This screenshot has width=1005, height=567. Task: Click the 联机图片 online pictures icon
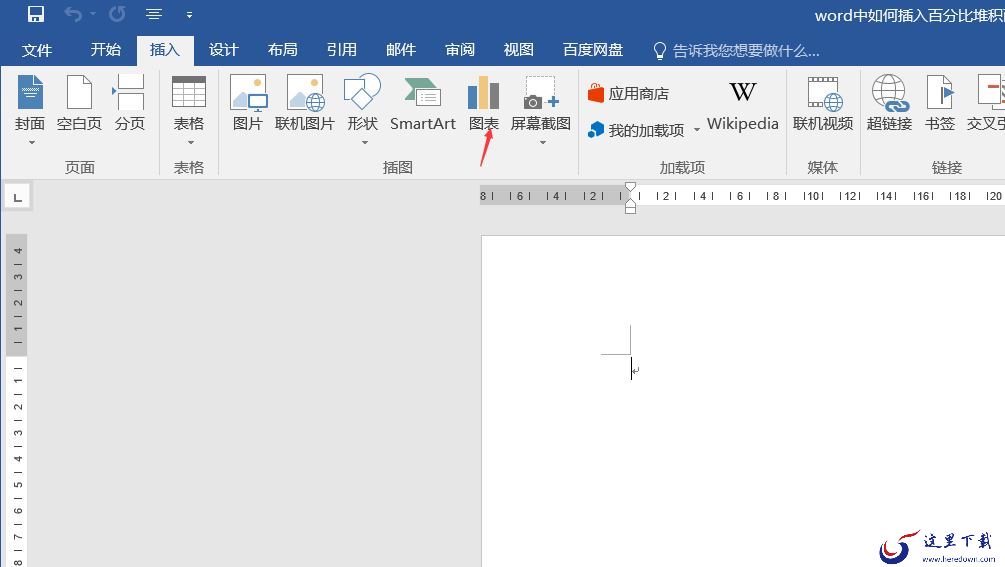[304, 104]
